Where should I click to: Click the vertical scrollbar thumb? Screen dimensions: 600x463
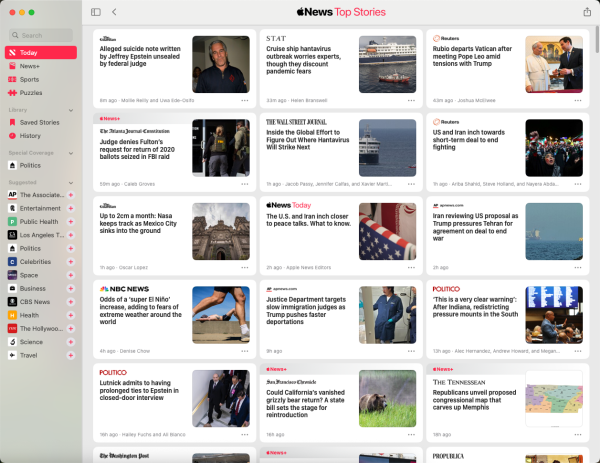pos(597,40)
